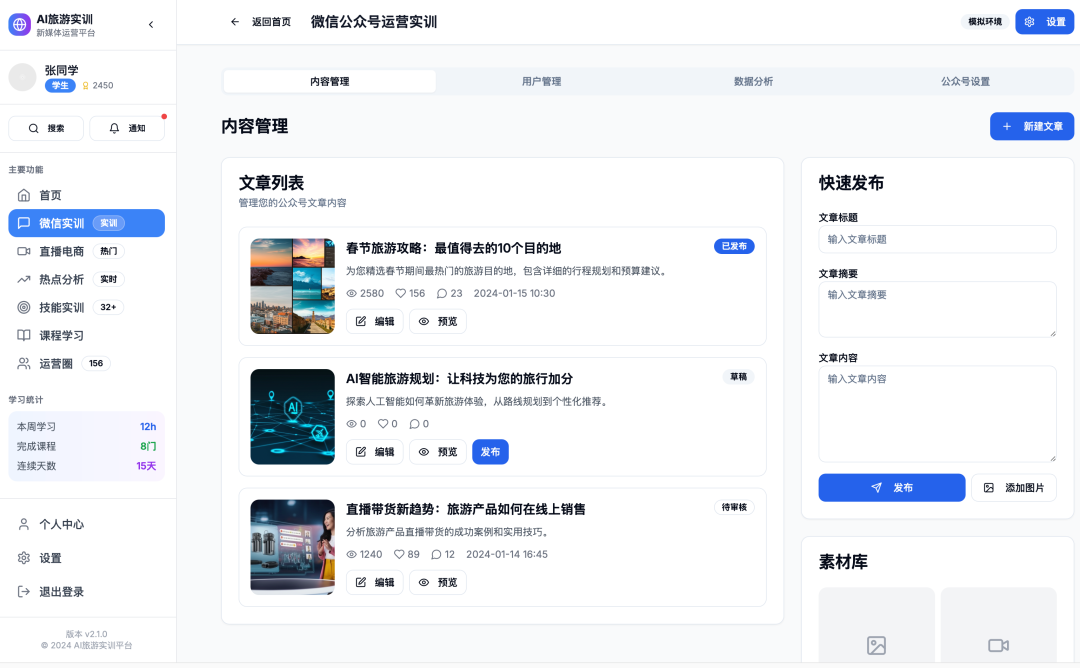This screenshot has width=1080, height=668.
Task: Switch to the 数据分析 tab
Action: [x=753, y=82]
